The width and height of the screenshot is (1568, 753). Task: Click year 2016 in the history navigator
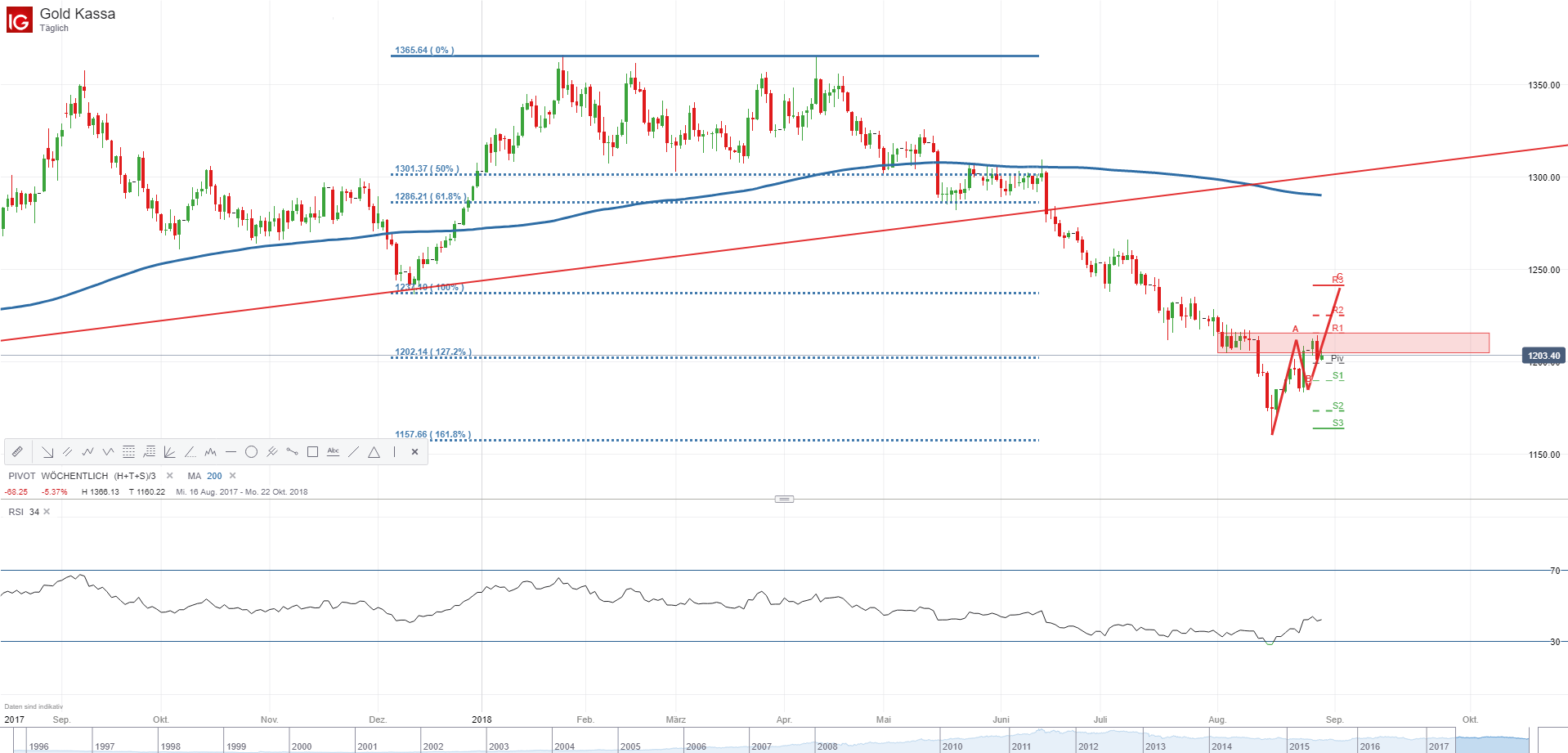(1369, 746)
